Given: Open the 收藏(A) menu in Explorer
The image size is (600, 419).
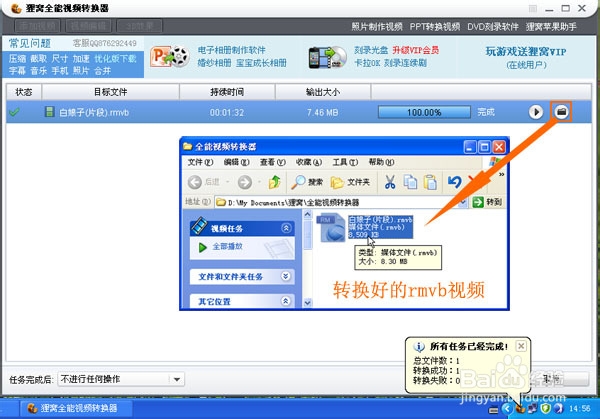Looking at the screenshot, I should pyautogui.click(x=309, y=162).
